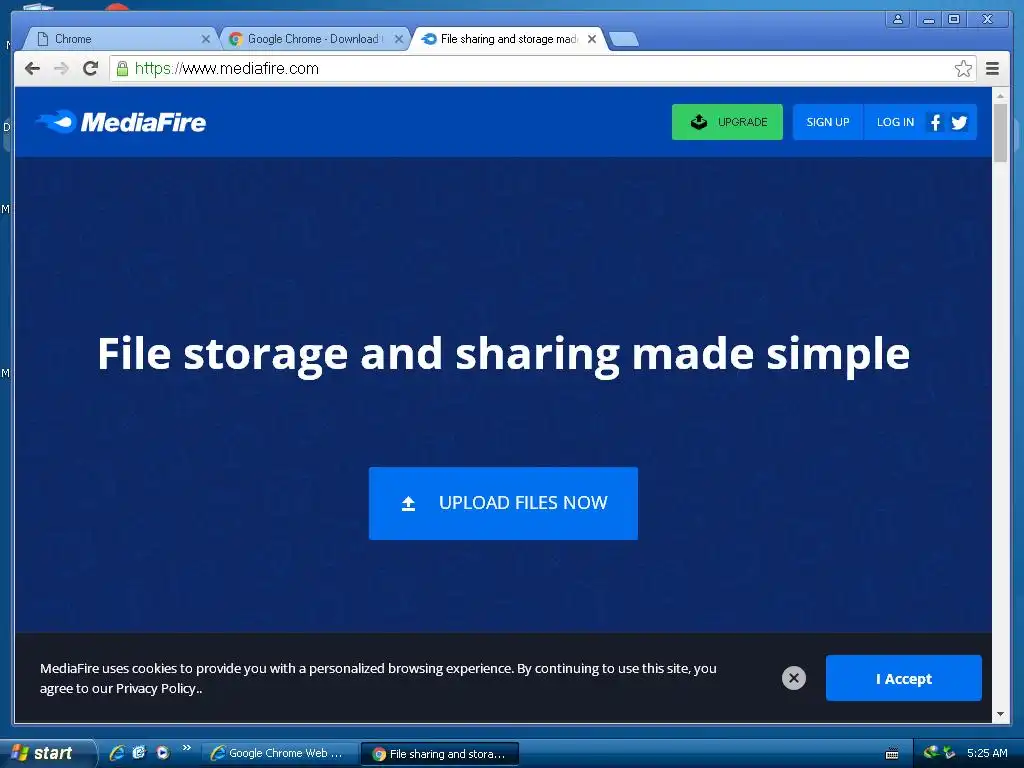
Task: Click the Chrome user profile icon
Action: click(x=898, y=19)
